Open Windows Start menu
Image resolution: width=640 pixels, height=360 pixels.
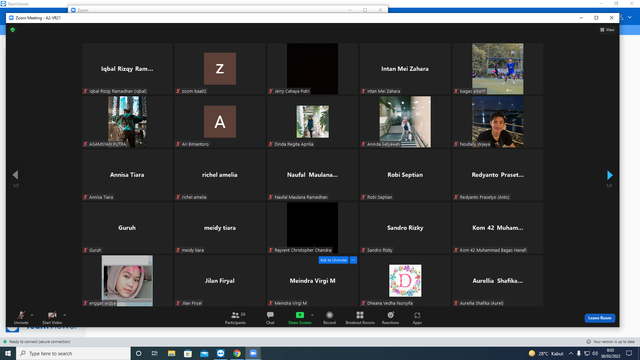(x=8, y=353)
